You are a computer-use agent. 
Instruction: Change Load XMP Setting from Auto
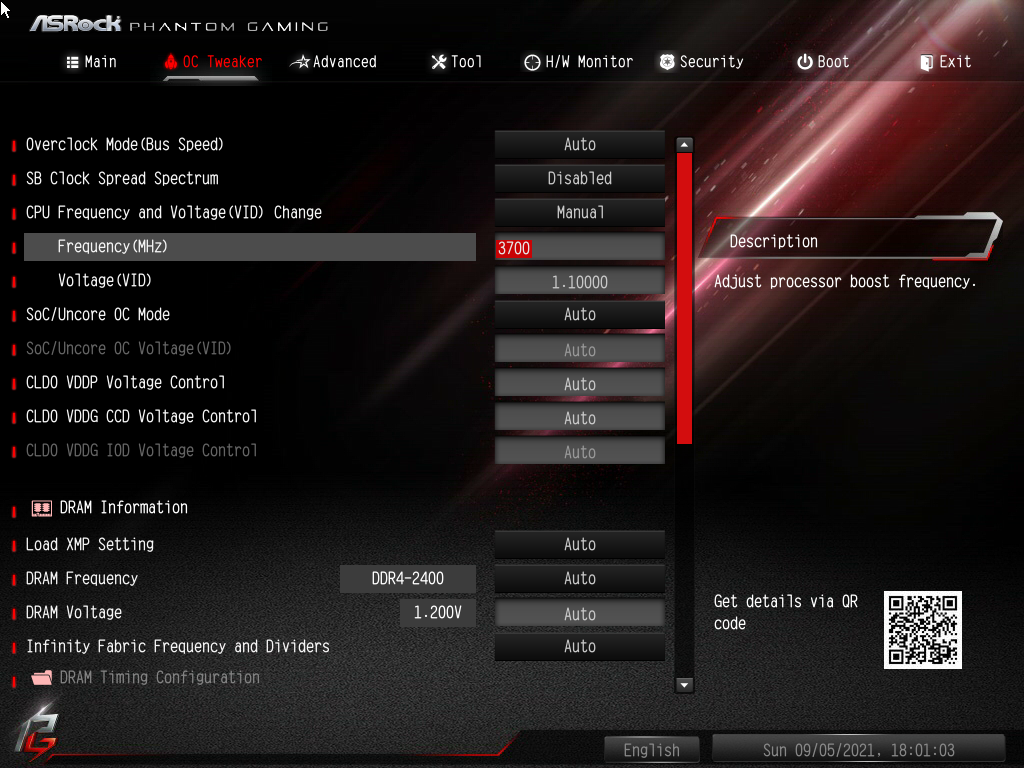pyautogui.click(x=579, y=544)
